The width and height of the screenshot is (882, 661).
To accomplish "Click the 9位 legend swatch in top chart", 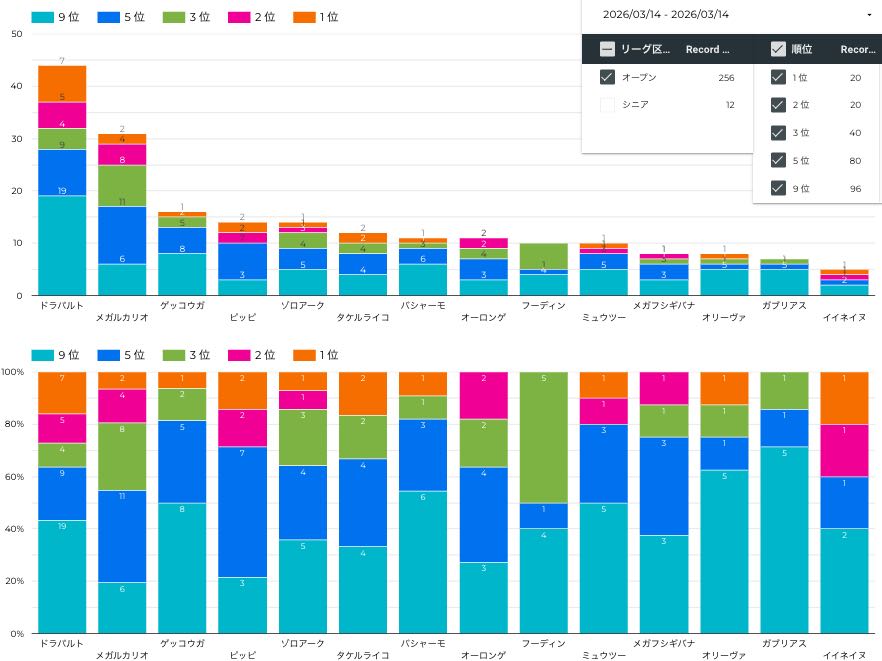I will (x=43, y=17).
